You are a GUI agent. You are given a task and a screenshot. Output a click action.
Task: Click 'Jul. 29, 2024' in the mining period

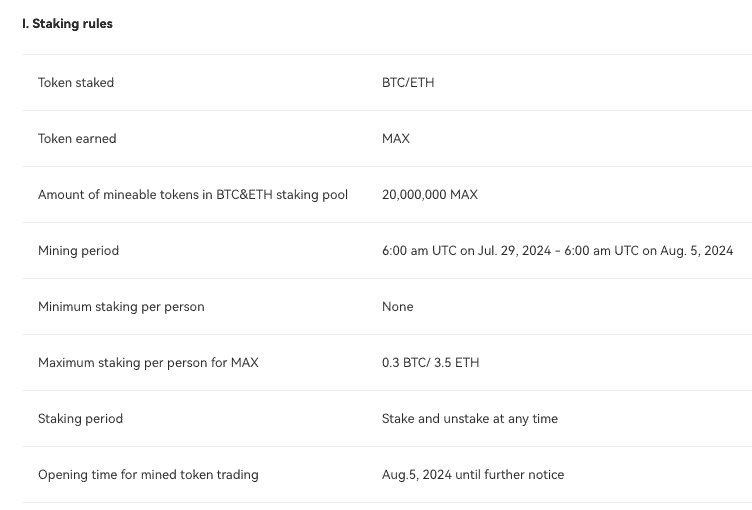coord(514,251)
